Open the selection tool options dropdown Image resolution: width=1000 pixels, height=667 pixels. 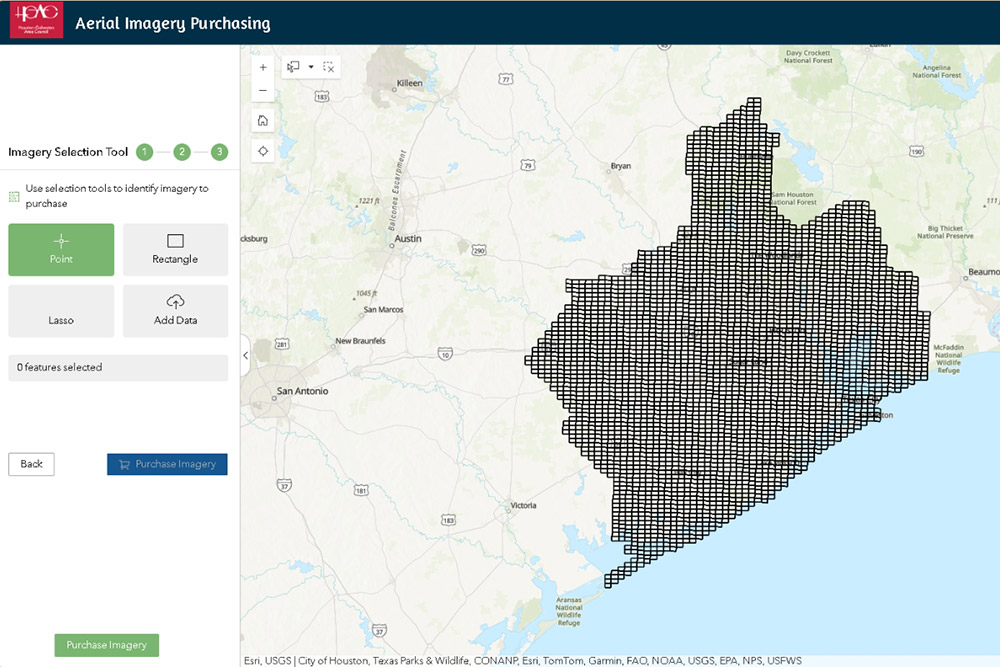pos(310,66)
